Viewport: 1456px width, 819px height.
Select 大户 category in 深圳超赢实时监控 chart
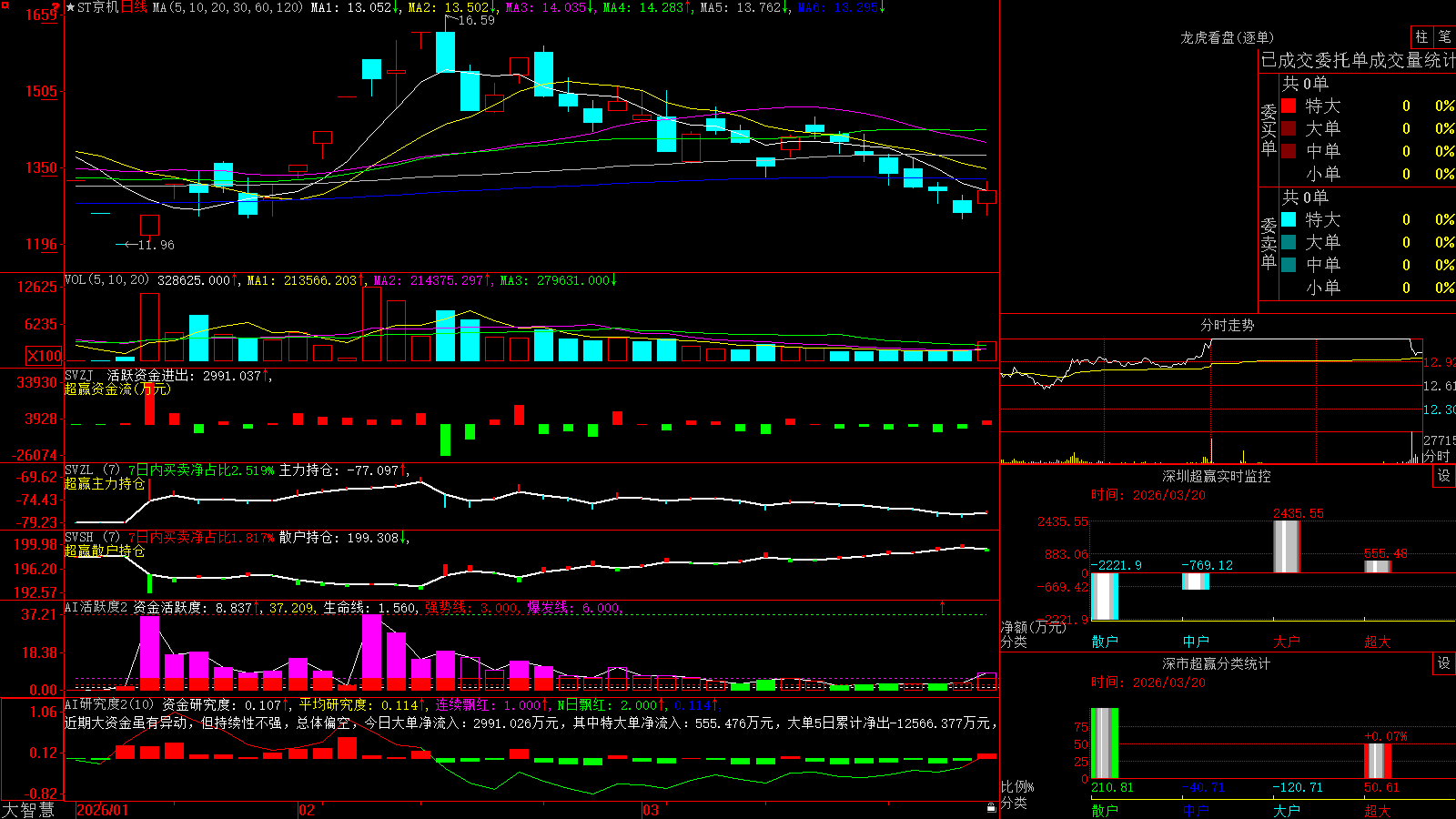tap(1287, 642)
